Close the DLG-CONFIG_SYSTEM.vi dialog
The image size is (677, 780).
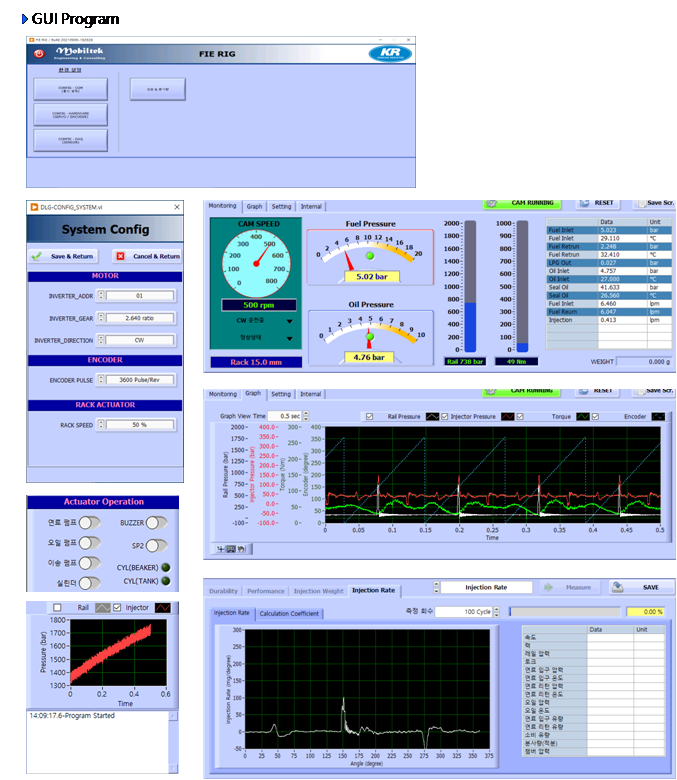pyautogui.click(x=177, y=207)
